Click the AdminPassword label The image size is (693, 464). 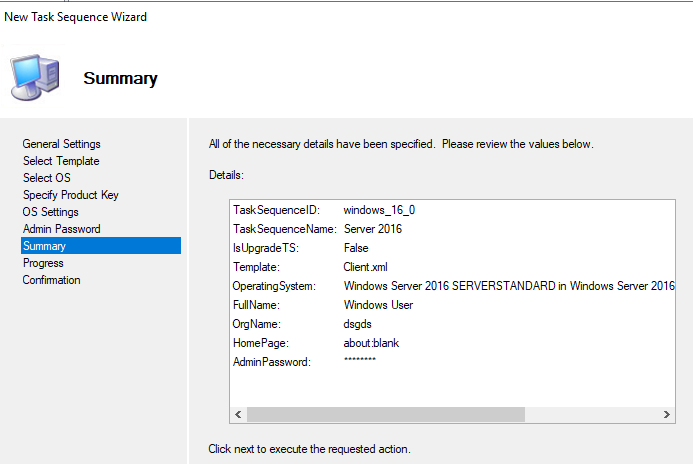[x=272, y=362]
